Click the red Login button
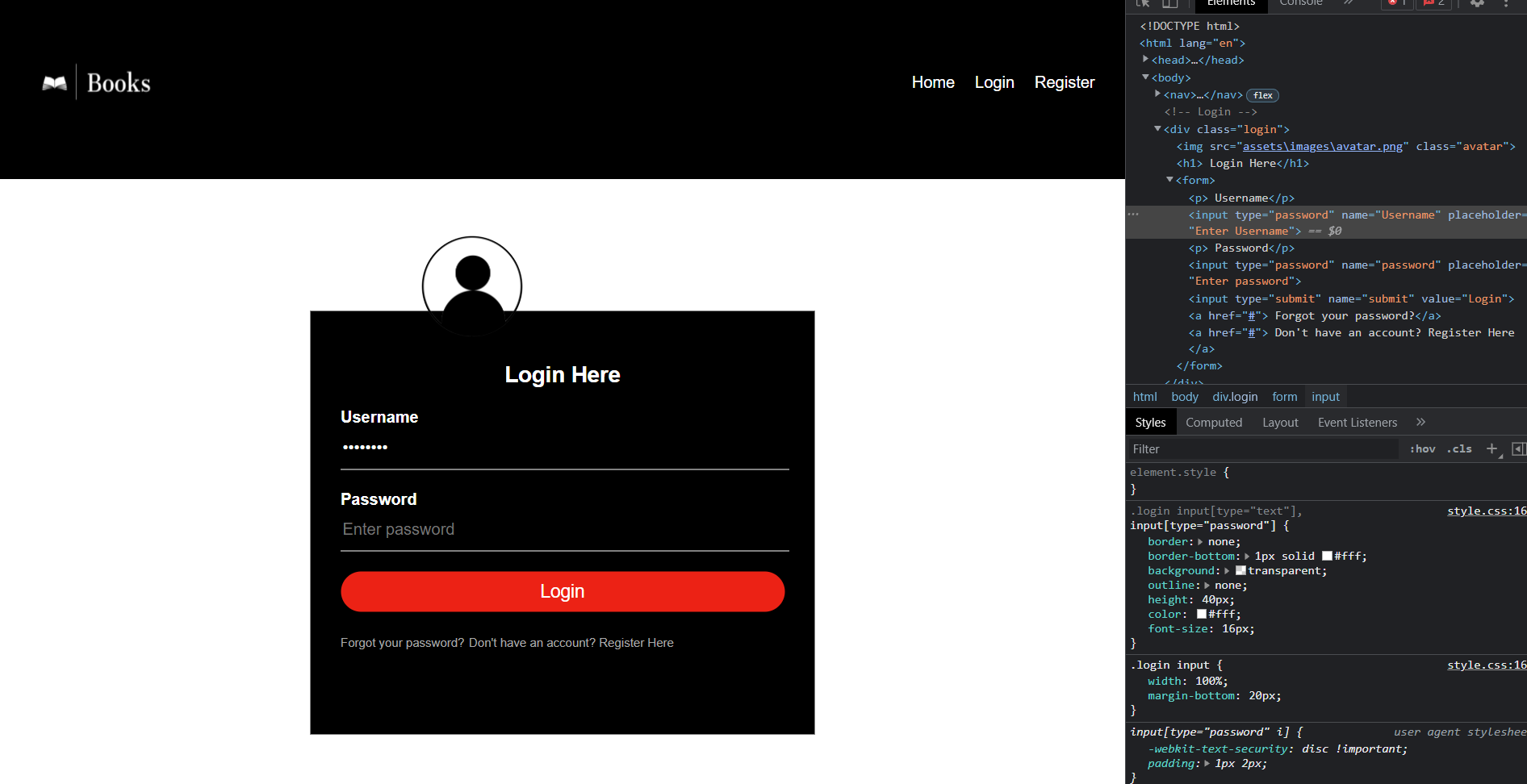The height and width of the screenshot is (784, 1527). pos(562,591)
